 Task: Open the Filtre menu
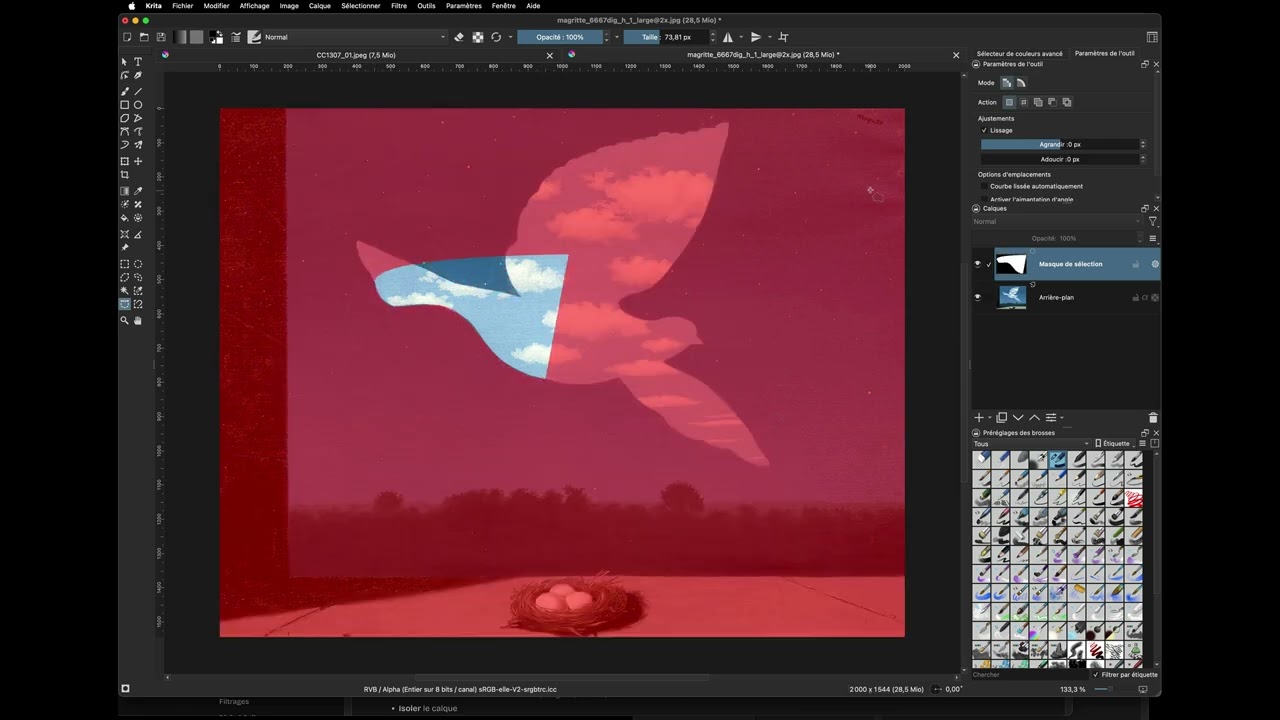click(x=399, y=6)
